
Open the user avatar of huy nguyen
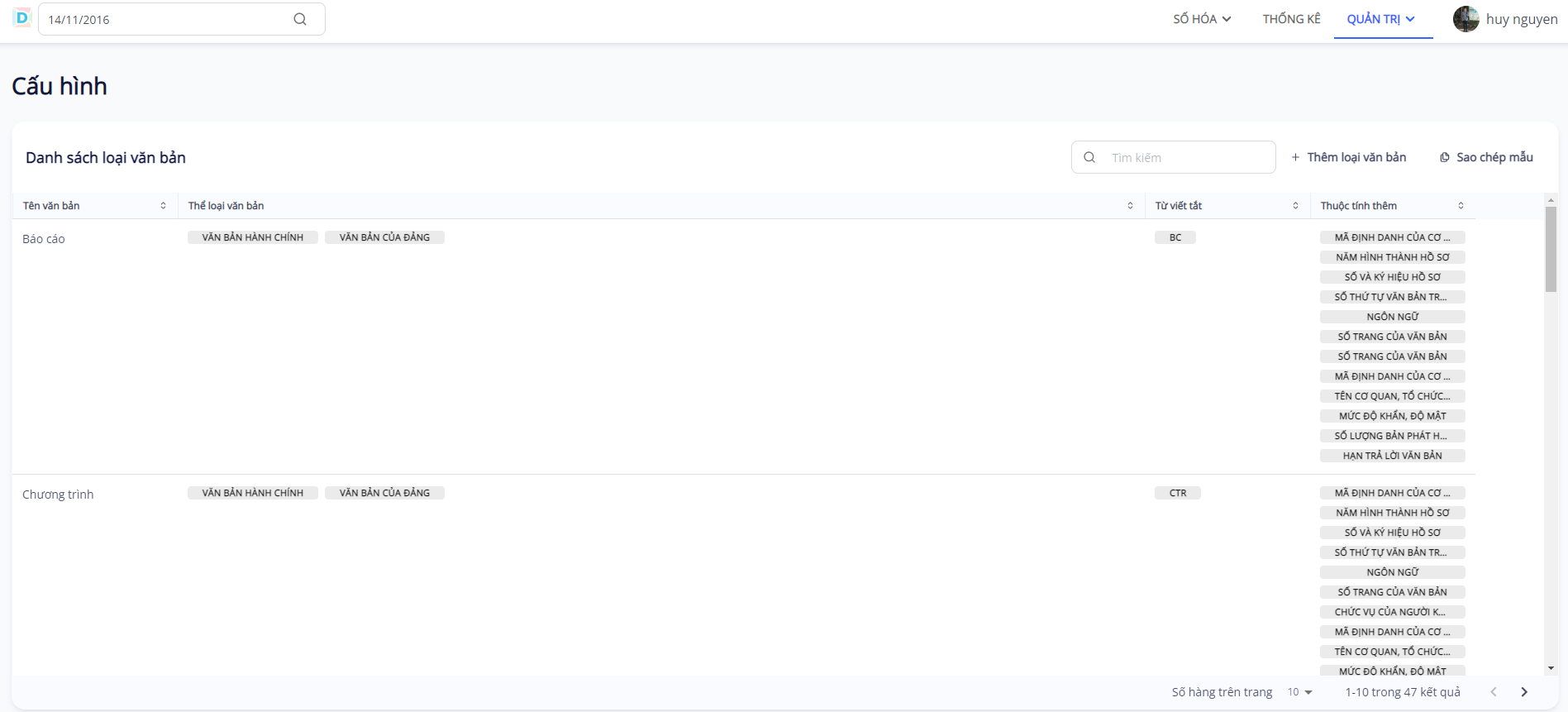tap(1466, 19)
